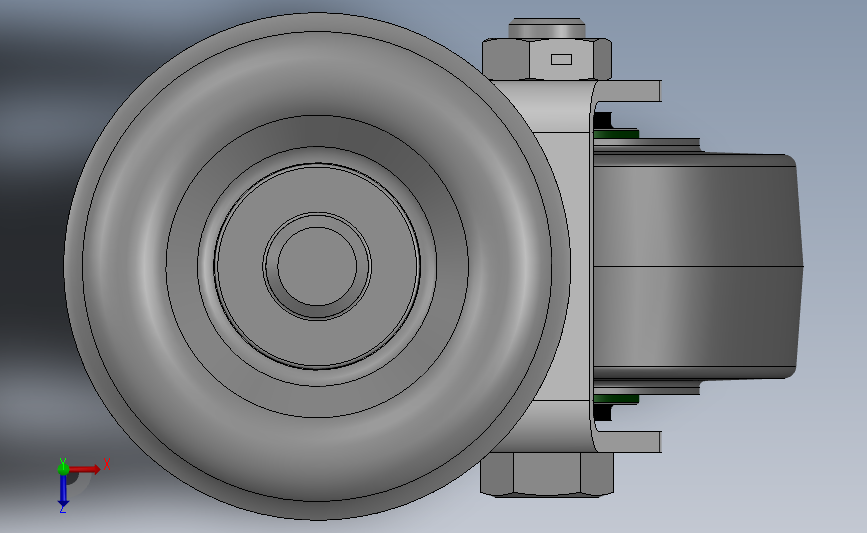
Task: Select the upper fork bracket flange
Action: pos(628,91)
